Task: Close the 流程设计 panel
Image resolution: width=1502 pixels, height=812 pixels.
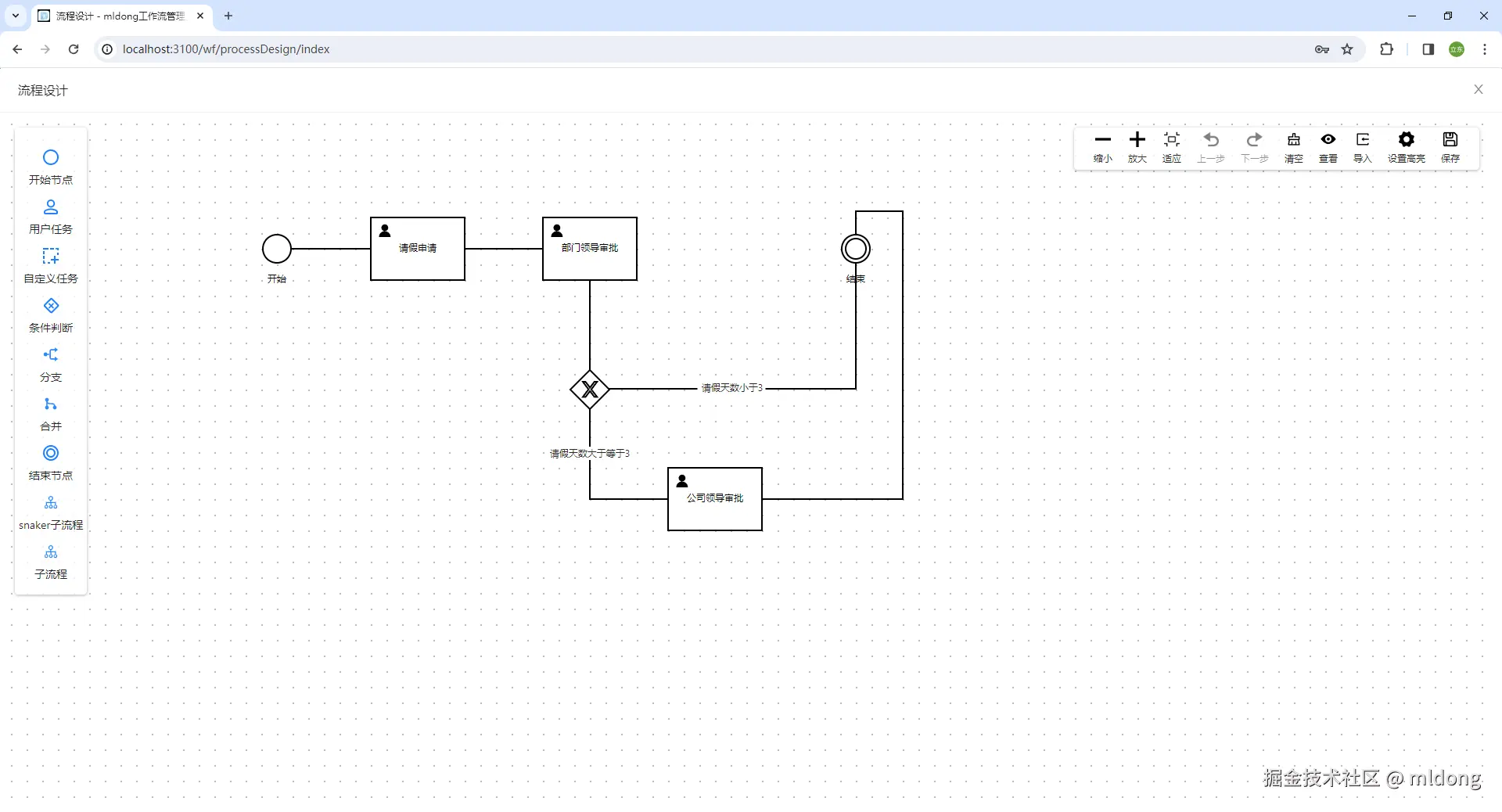Action: pyautogui.click(x=1479, y=89)
